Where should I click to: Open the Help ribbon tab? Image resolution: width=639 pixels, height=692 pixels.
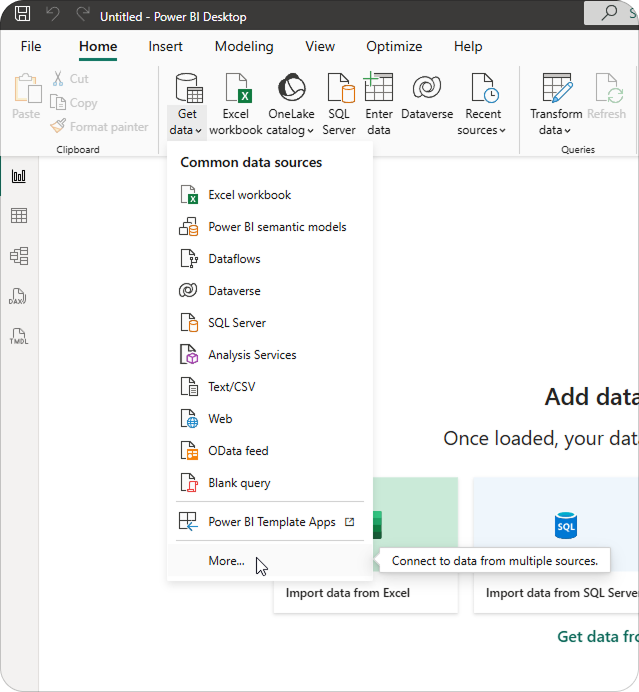tap(468, 46)
